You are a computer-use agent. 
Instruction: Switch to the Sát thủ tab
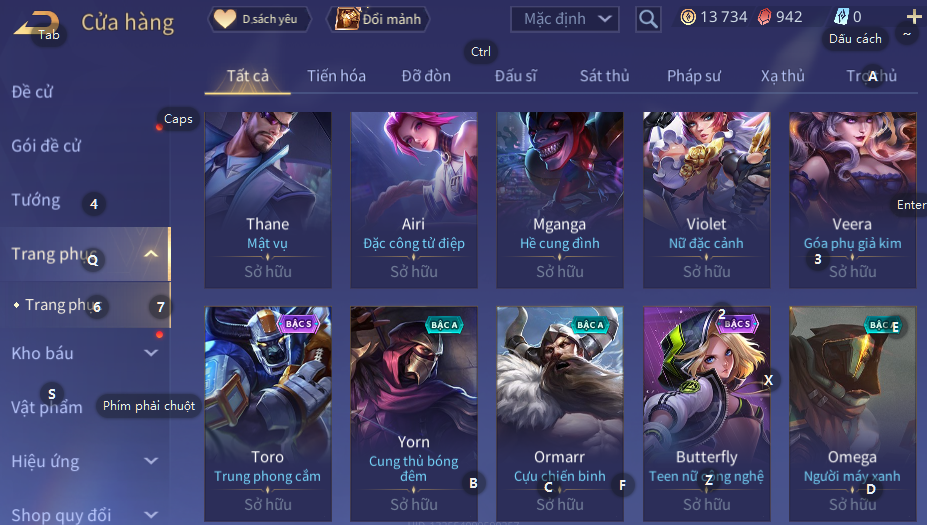[x=604, y=76]
